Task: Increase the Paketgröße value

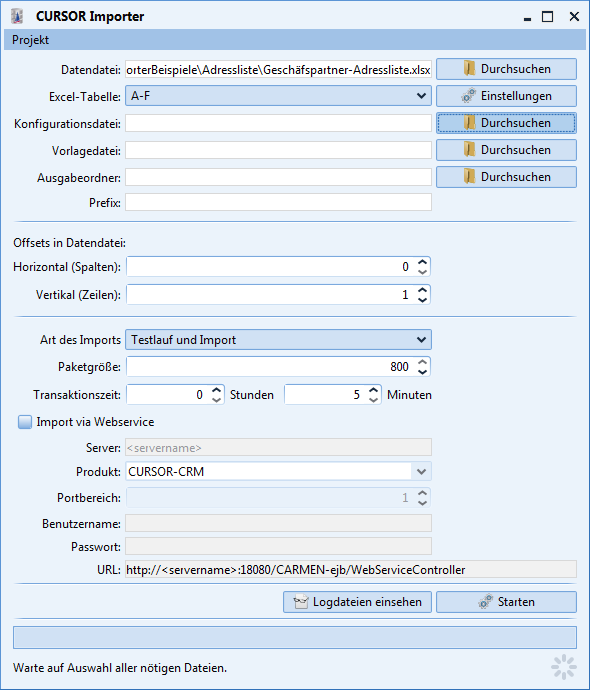Action: coord(422,362)
